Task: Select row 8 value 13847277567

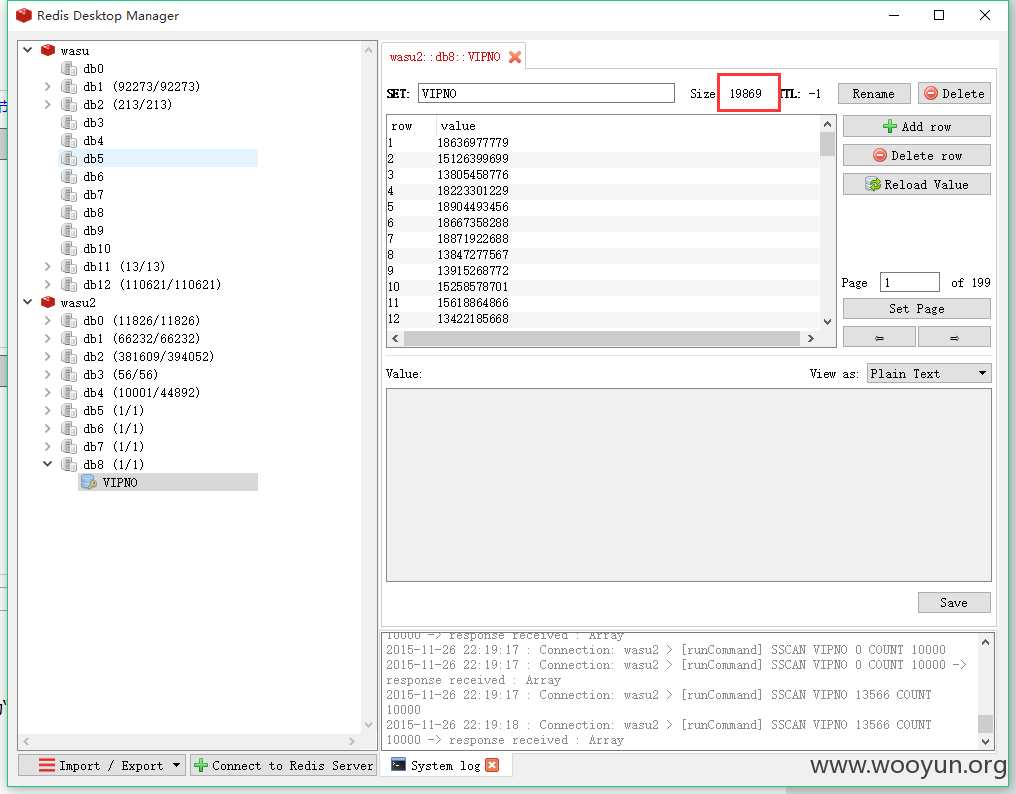Action: pos(472,255)
